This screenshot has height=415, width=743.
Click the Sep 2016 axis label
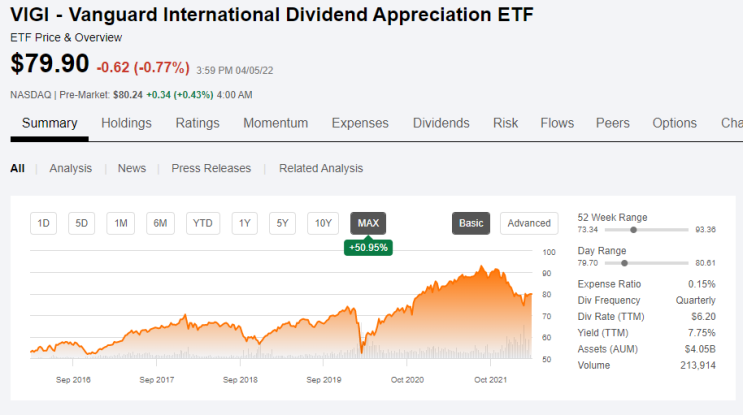click(x=73, y=380)
